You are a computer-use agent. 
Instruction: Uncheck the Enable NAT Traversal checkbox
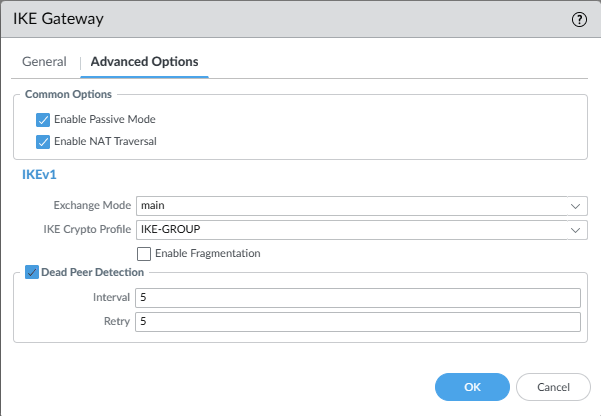[43, 141]
